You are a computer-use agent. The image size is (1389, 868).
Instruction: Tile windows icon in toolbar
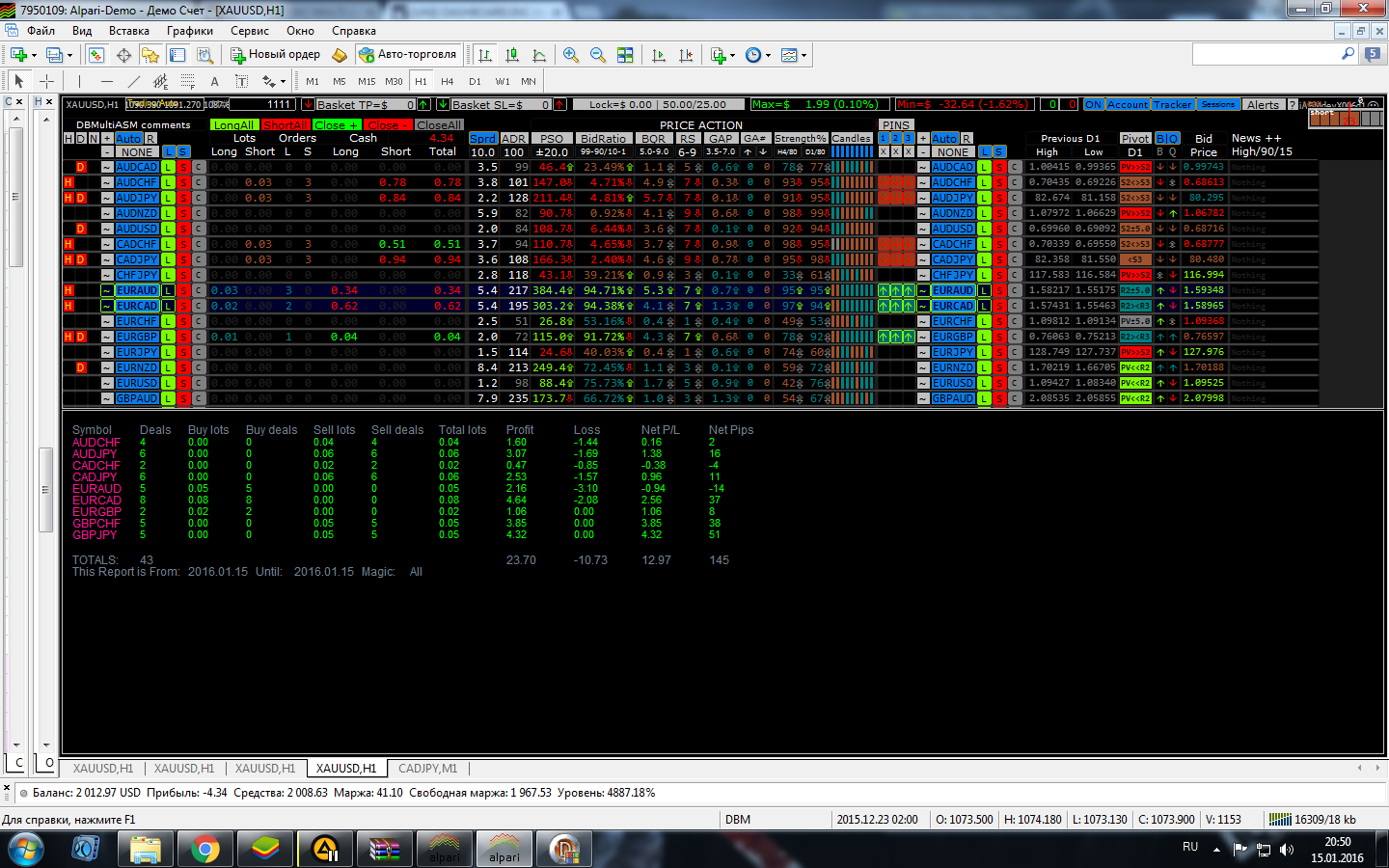click(625, 55)
